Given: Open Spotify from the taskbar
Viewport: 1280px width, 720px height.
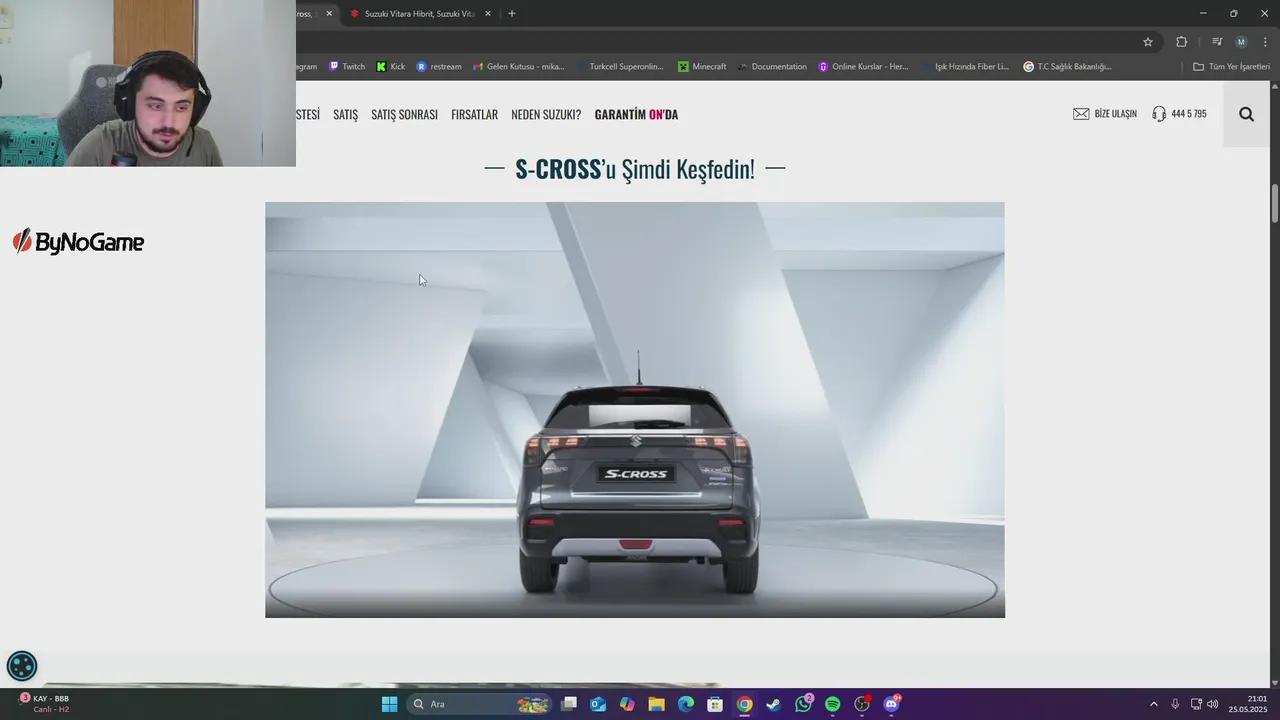Looking at the screenshot, I should click(833, 704).
